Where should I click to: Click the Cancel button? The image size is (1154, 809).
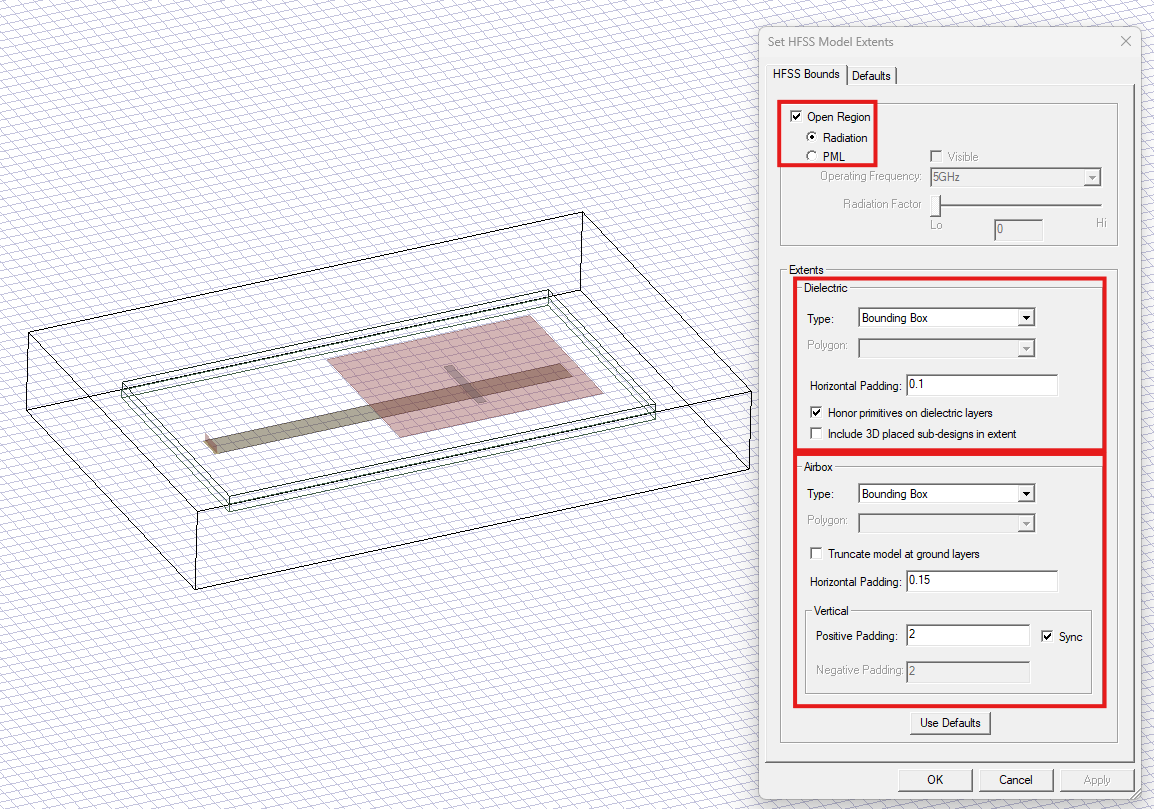(1016, 779)
